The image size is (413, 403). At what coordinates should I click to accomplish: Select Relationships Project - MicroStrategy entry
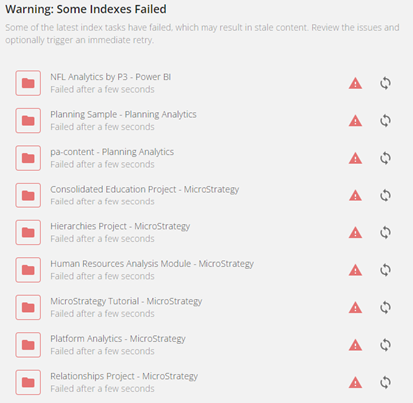pyautogui.click(x=124, y=376)
